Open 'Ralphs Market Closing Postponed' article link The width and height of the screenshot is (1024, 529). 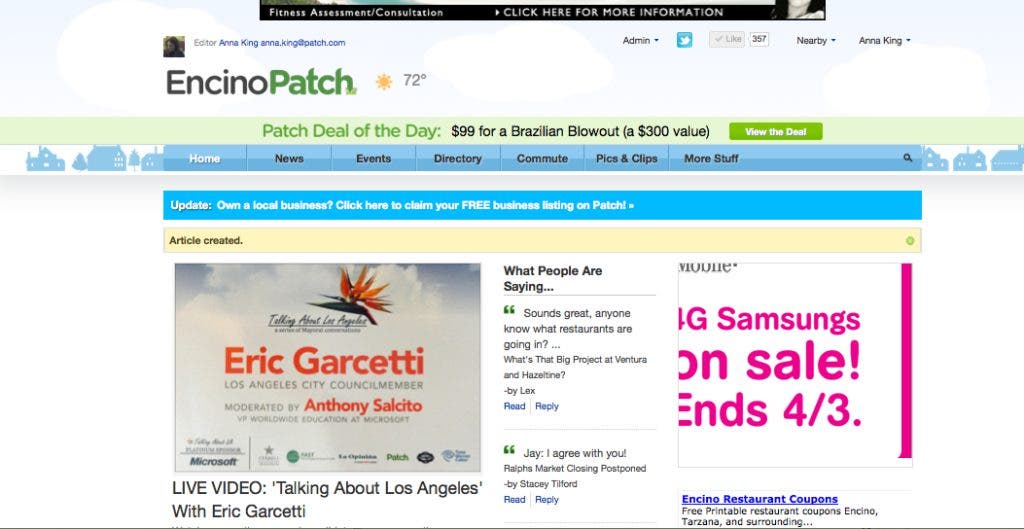575,468
